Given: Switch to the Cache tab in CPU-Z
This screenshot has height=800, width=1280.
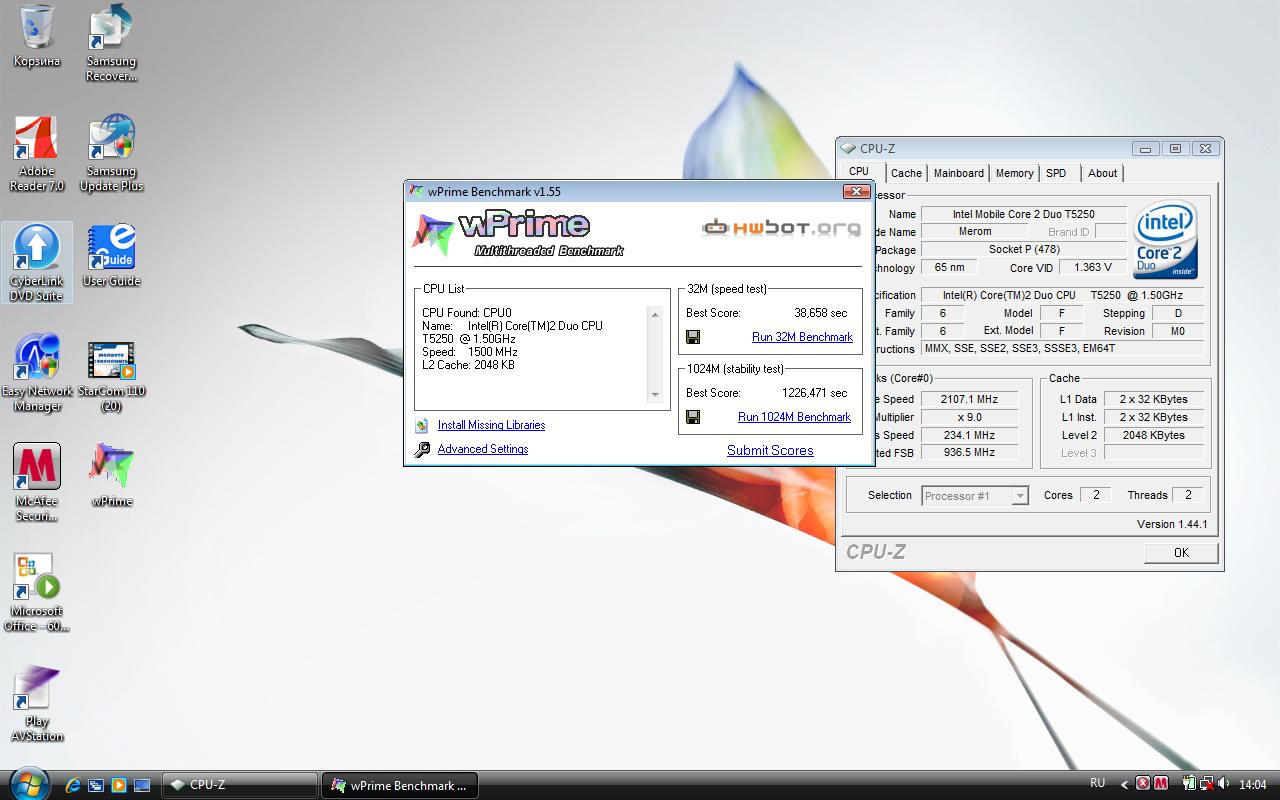Looking at the screenshot, I should (906, 173).
